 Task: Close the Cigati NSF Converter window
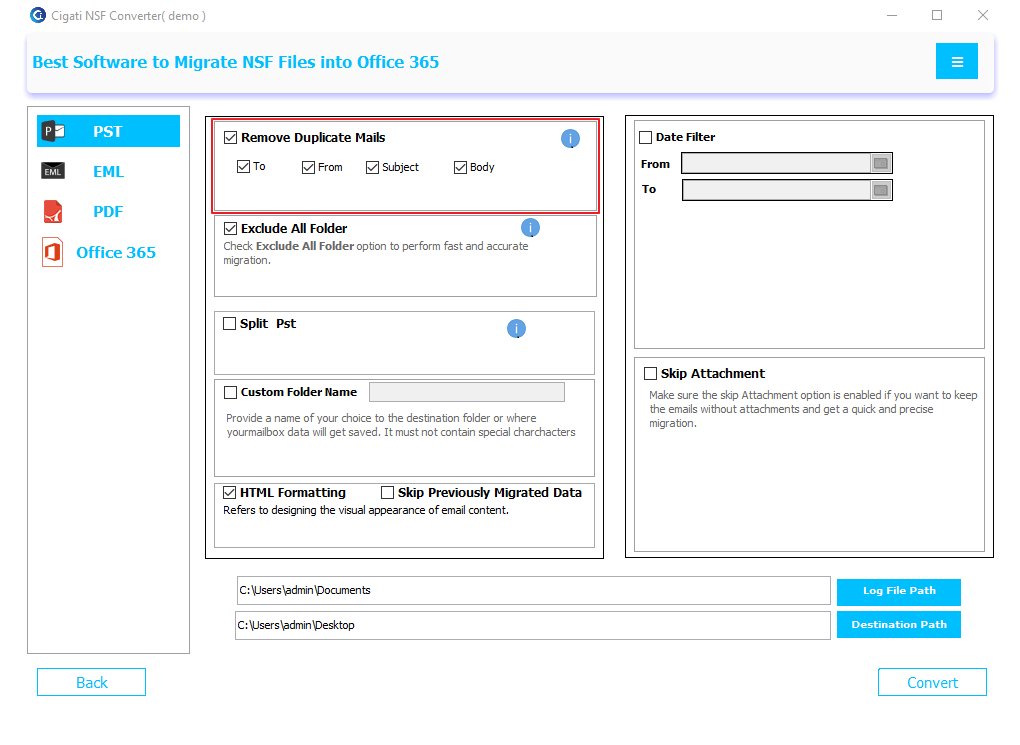pyautogui.click(x=982, y=15)
